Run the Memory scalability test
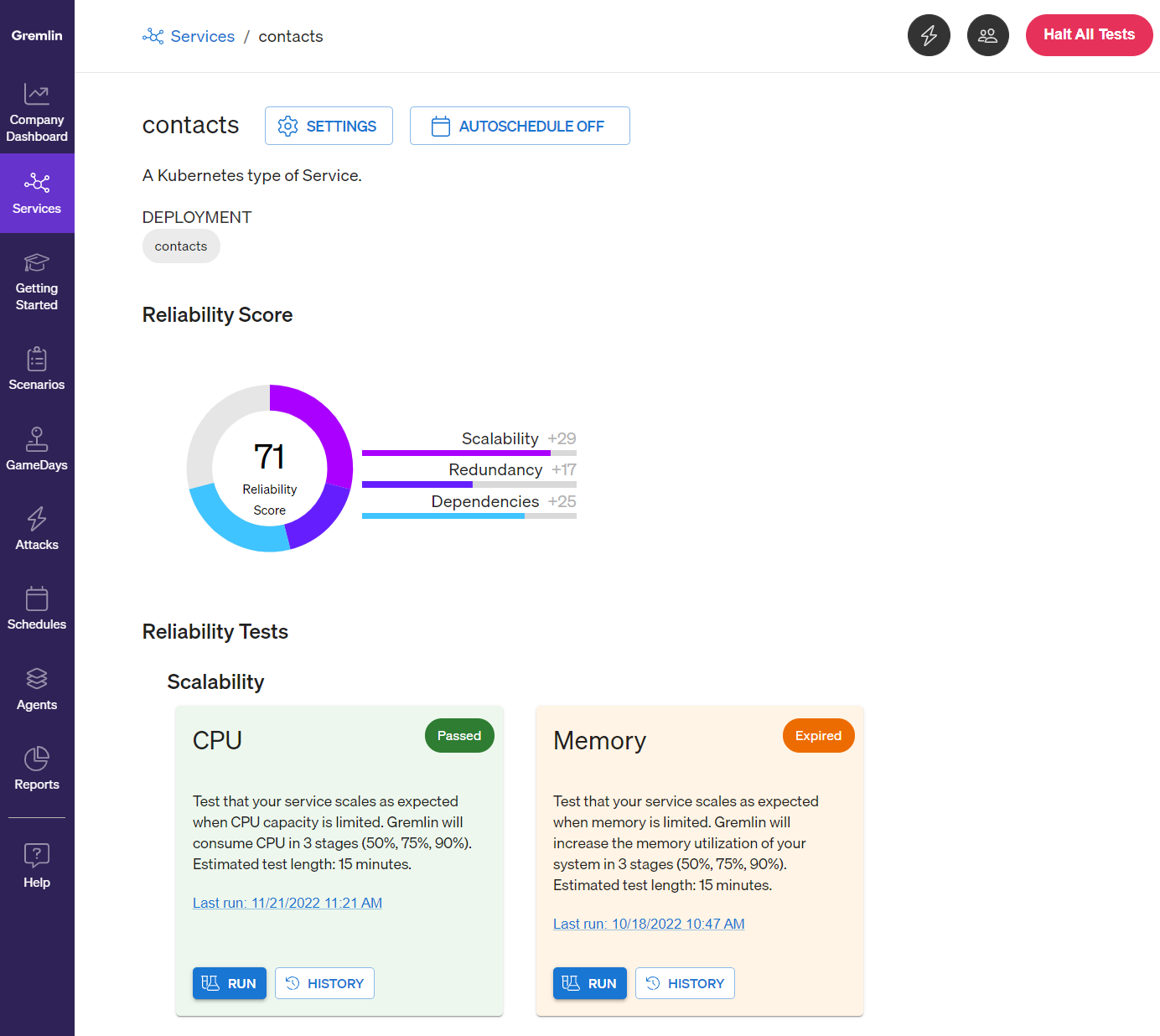Image resolution: width=1160 pixels, height=1036 pixels. [590, 983]
